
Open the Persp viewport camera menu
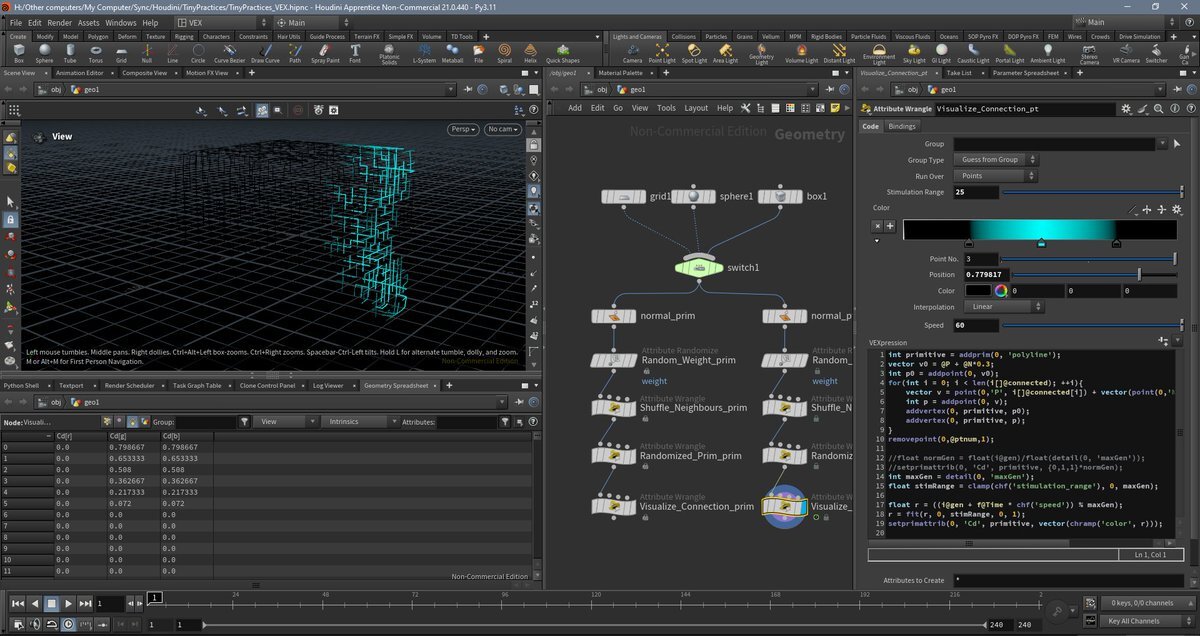coord(463,129)
